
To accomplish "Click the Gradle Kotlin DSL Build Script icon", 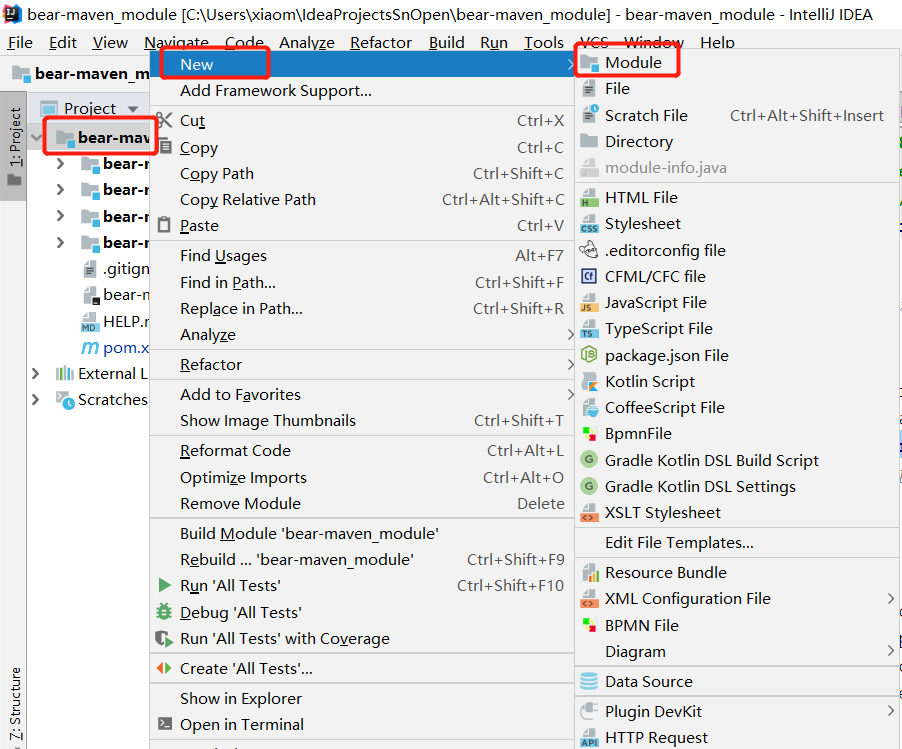I will (588, 460).
